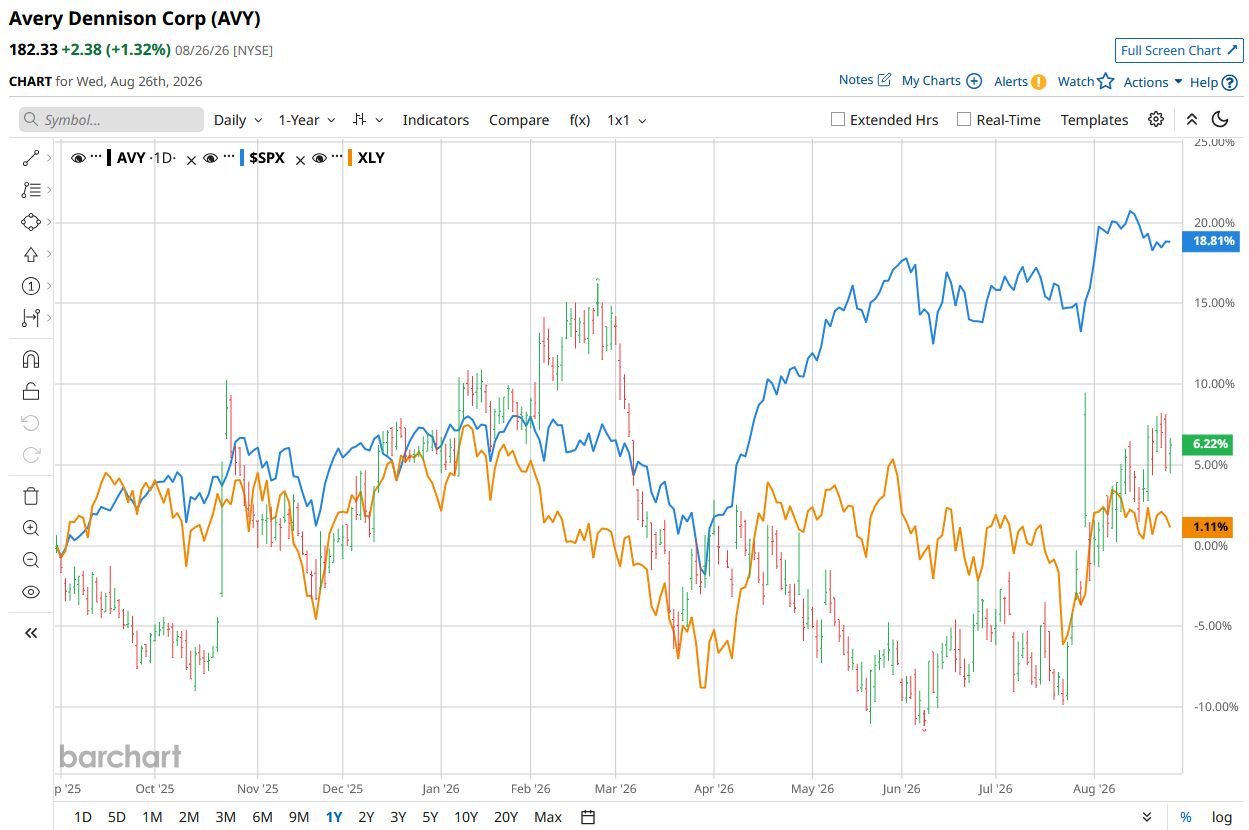
Task: Click the zoom out magnifier
Action: [30, 560]
